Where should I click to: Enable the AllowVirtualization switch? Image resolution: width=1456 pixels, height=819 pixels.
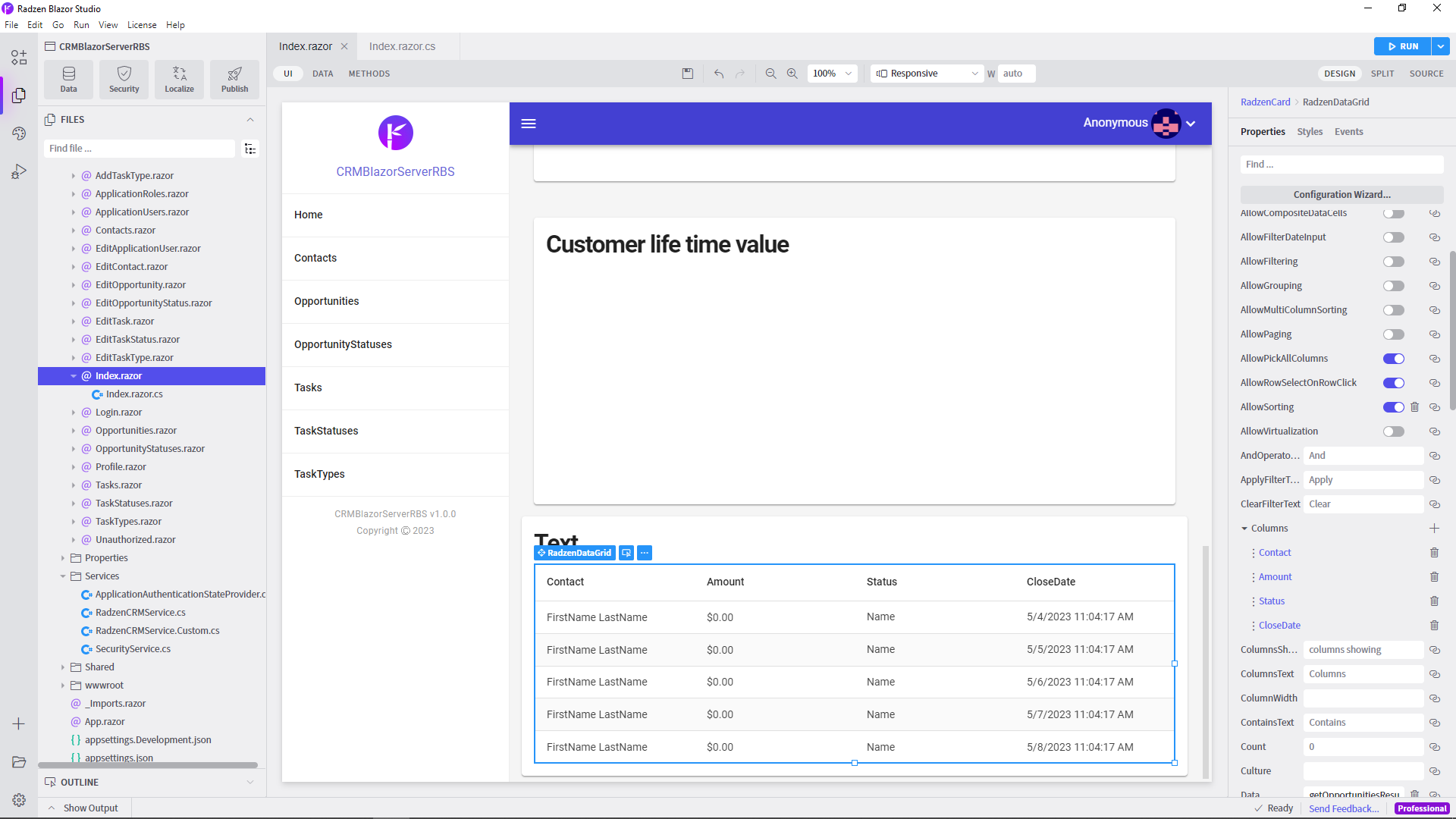pyautogui.click(x=1393, y=431)
